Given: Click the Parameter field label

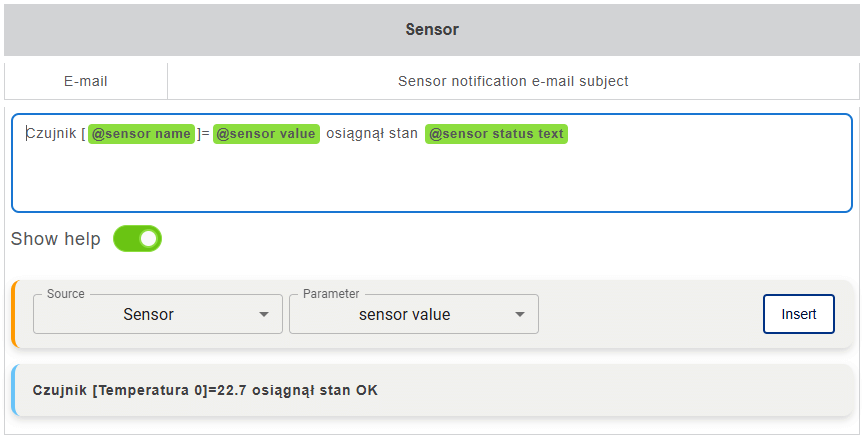Looking at the screenshot, I should point(331,294).
